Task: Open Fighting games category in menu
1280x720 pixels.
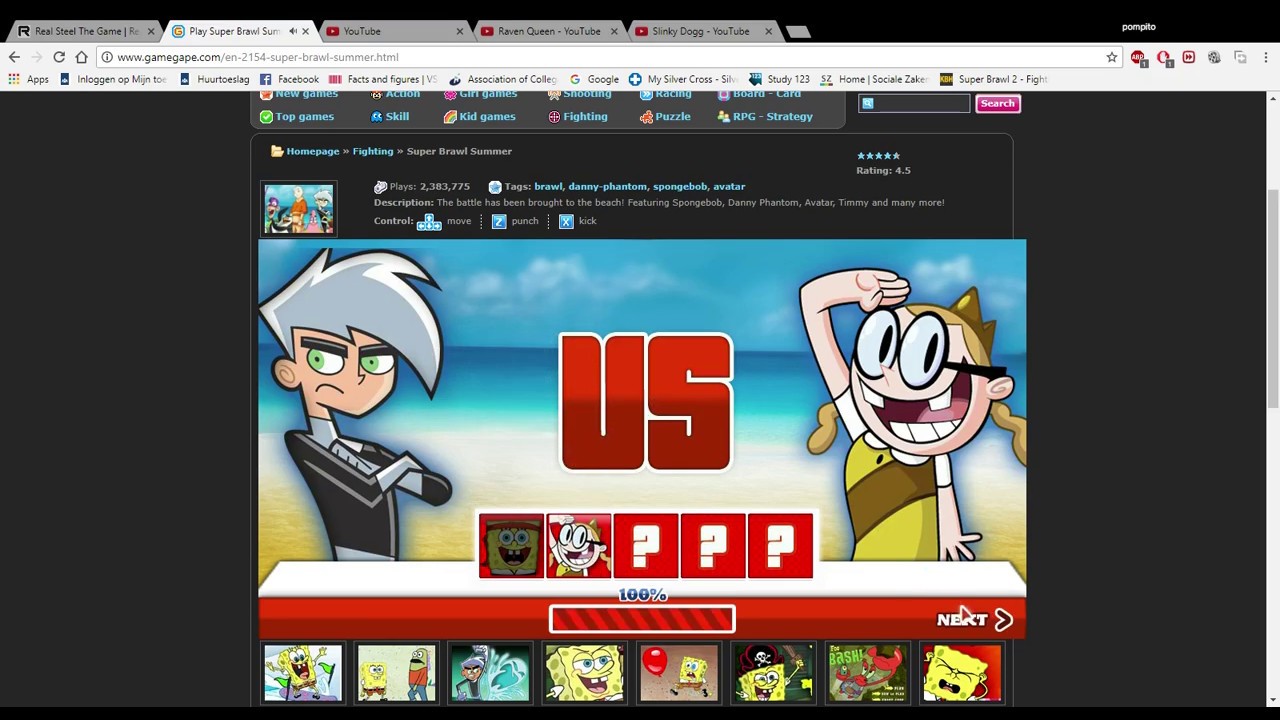Action: [578, 116]
